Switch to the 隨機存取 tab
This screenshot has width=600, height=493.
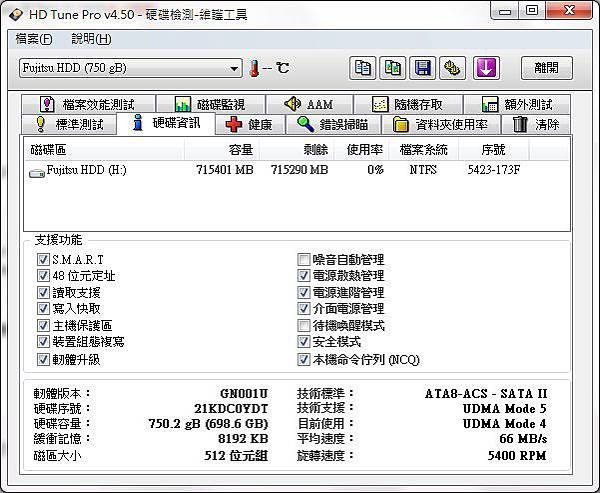(408, 104)
